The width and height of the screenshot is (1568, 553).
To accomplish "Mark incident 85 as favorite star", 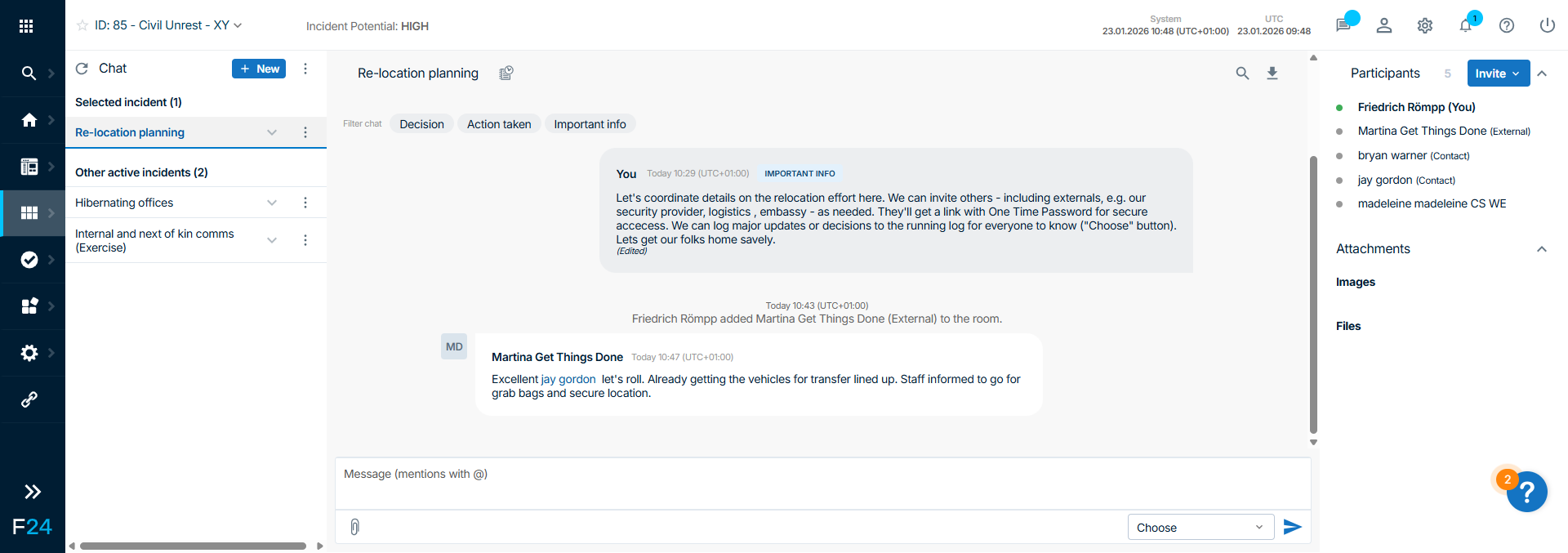I will [x=82, y=25].
